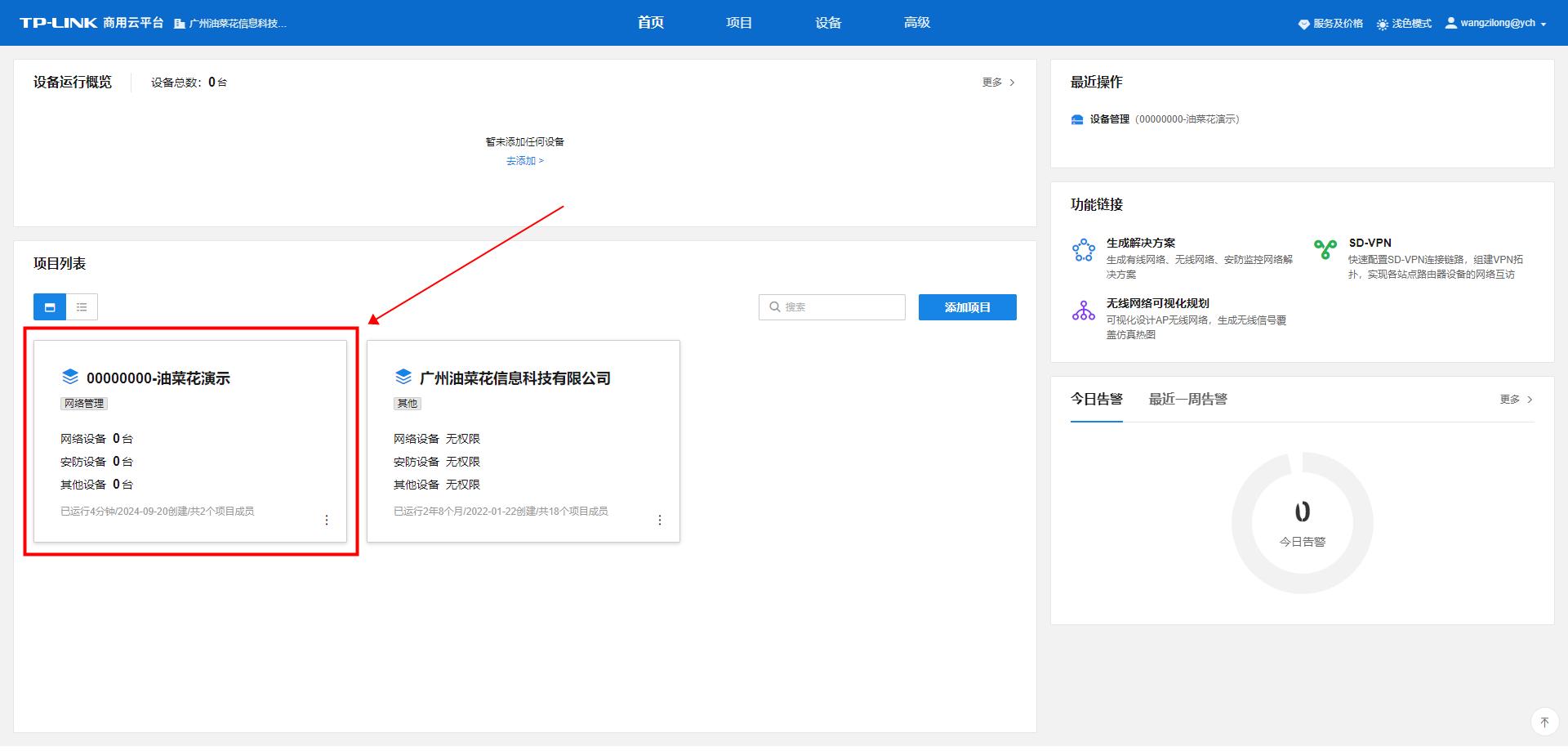Click the 网络管理 tag
1568x751 pixels.
pos(84,404)
